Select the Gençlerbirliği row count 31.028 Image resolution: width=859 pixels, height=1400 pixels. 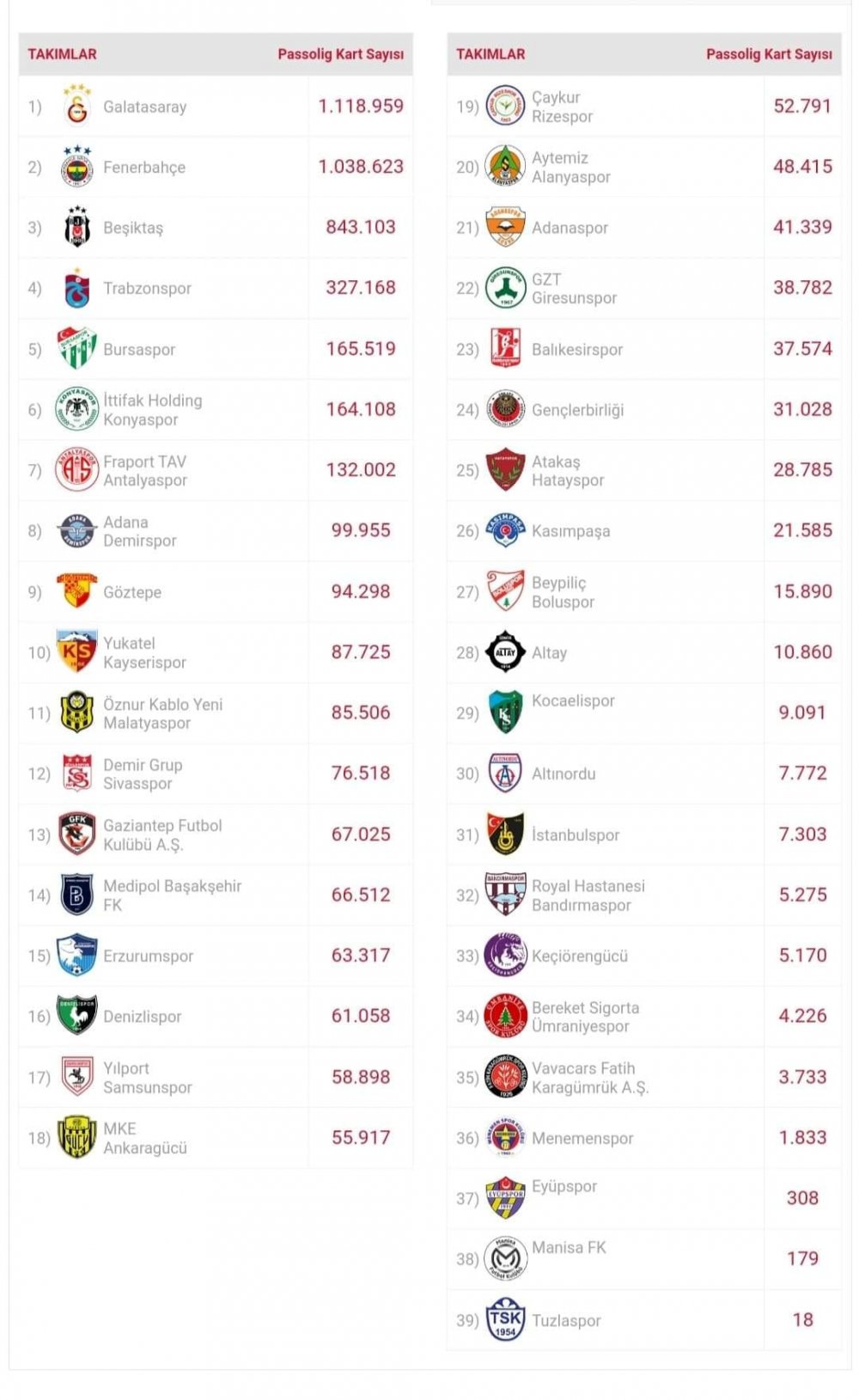point(802,409)
